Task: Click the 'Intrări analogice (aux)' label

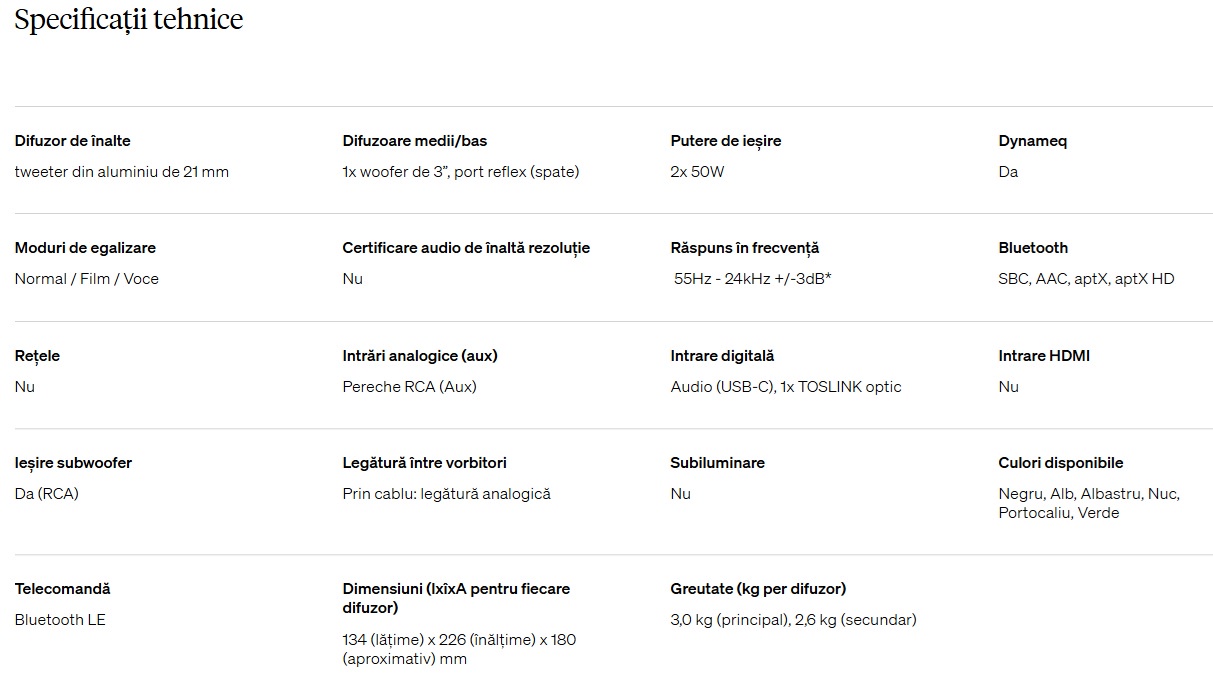Action: pos(420,356)
